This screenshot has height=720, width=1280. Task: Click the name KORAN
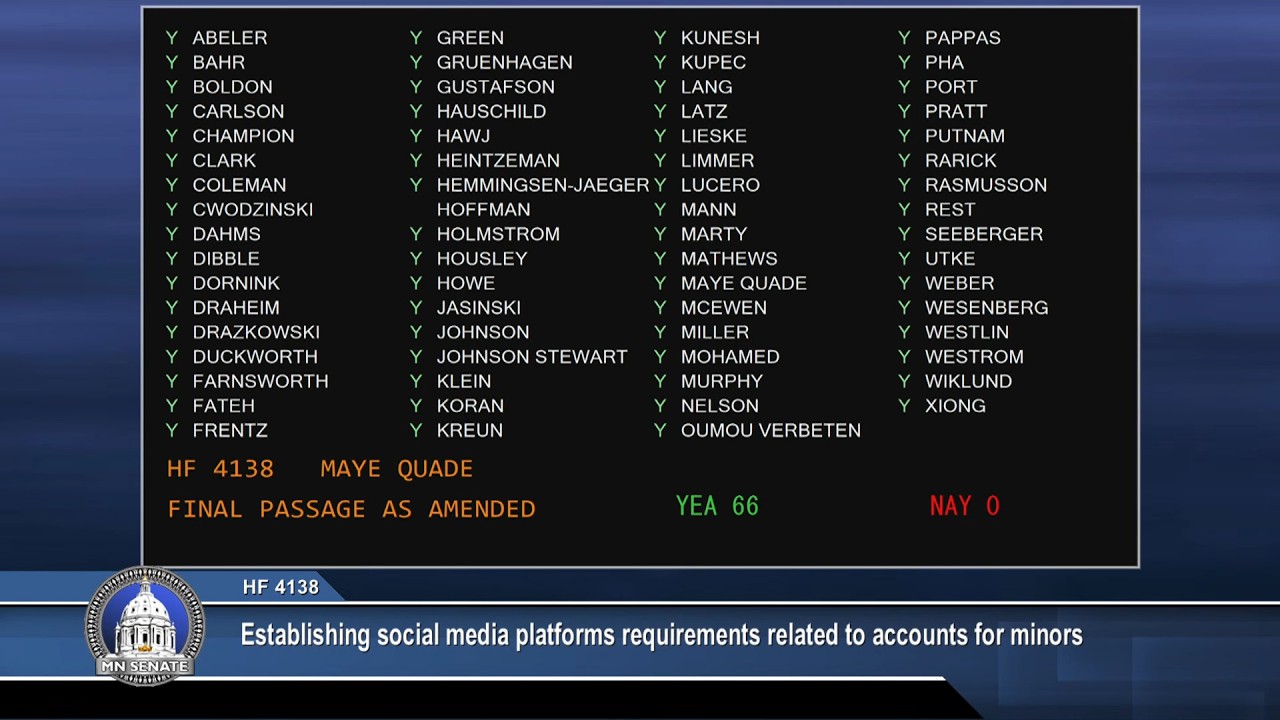[x=471, y=405]
